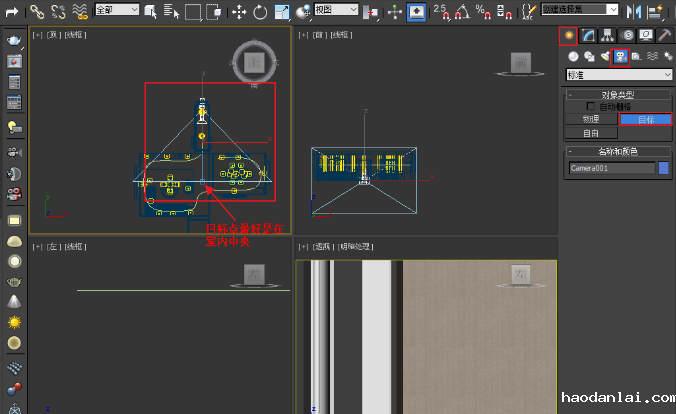Viewport: 676px width, 414px height.
Task: Click the Redo arrow icon
Action: tap(12, 12)
